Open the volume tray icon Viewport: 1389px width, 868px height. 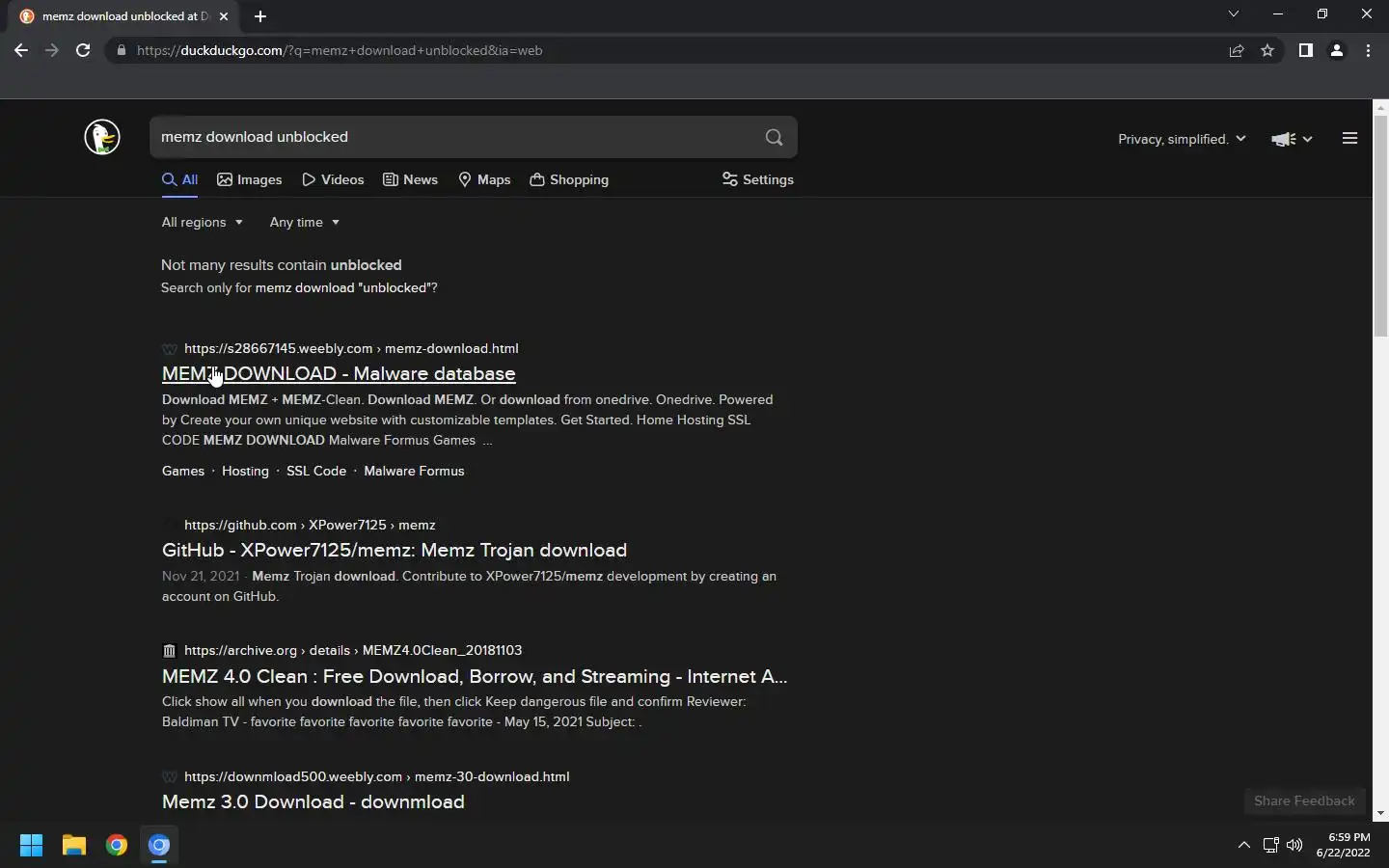(1294, 845)
